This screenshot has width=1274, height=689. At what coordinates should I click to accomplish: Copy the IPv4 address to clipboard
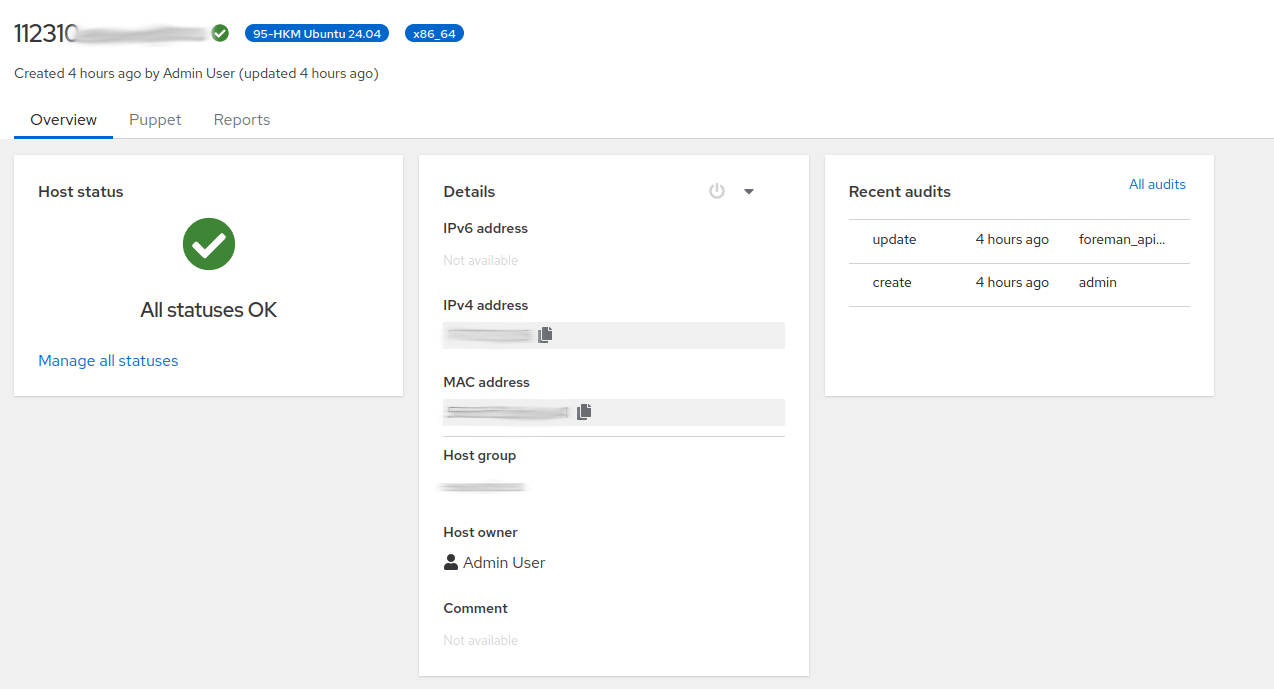[545, 335]
